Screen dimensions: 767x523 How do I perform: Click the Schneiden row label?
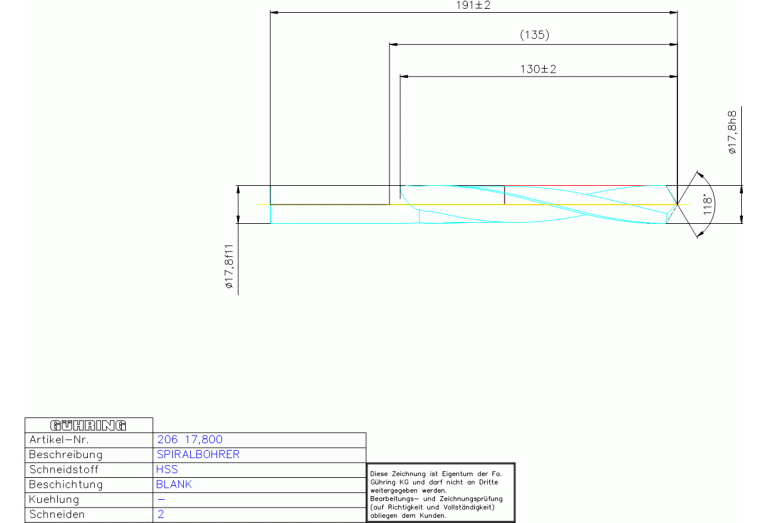point(59,514)
